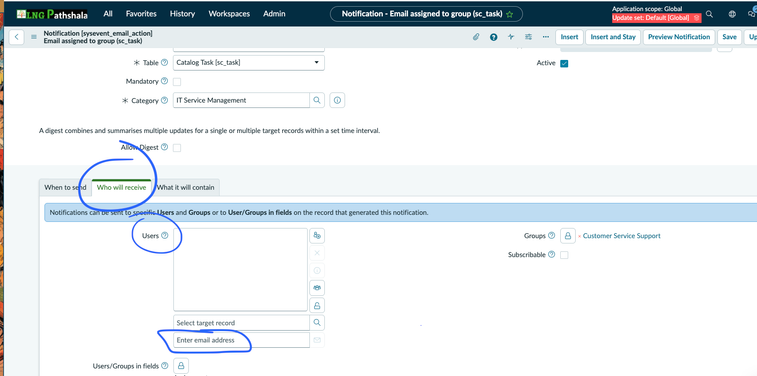
Task: Tick the Subscribable checkbox
Action: (564, 255)
